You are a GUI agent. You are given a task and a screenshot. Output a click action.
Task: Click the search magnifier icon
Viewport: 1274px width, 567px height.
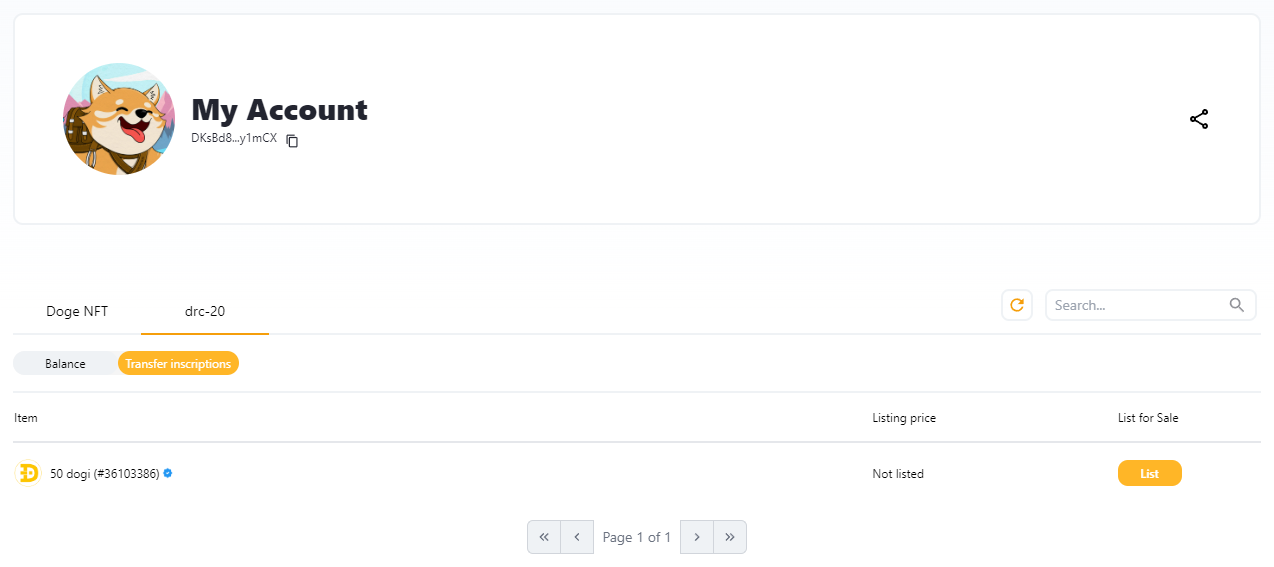tap(1237, 305)
